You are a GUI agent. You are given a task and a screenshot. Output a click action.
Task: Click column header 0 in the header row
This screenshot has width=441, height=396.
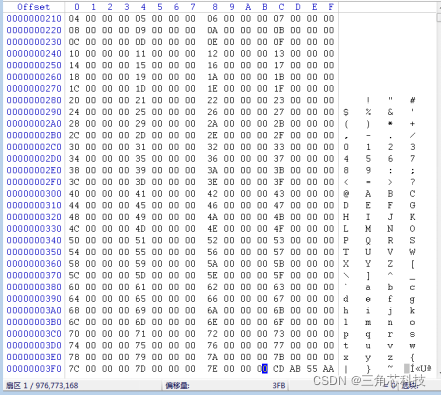click(77, 7)
